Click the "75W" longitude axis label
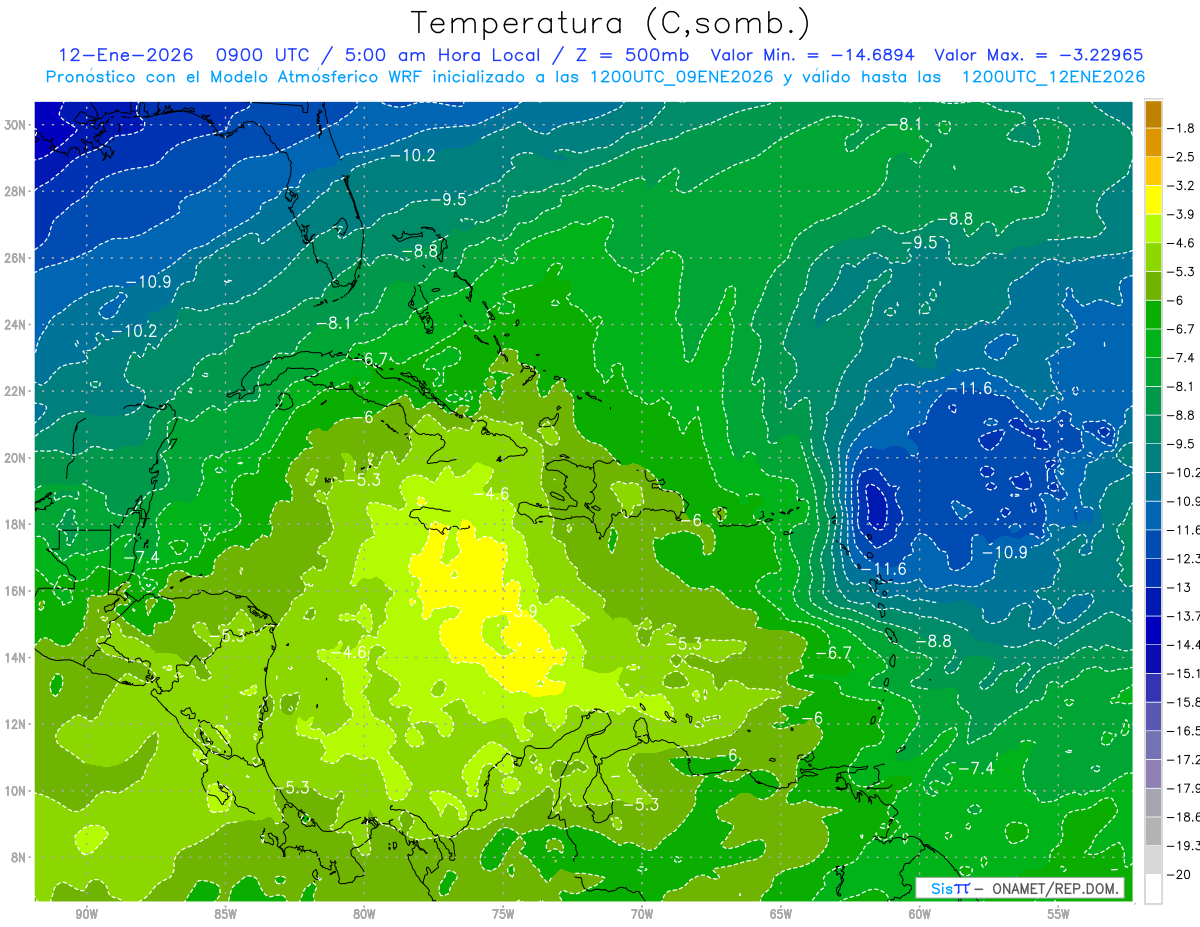The height and width of the screenshot is (927, 1200). [503, 914]
